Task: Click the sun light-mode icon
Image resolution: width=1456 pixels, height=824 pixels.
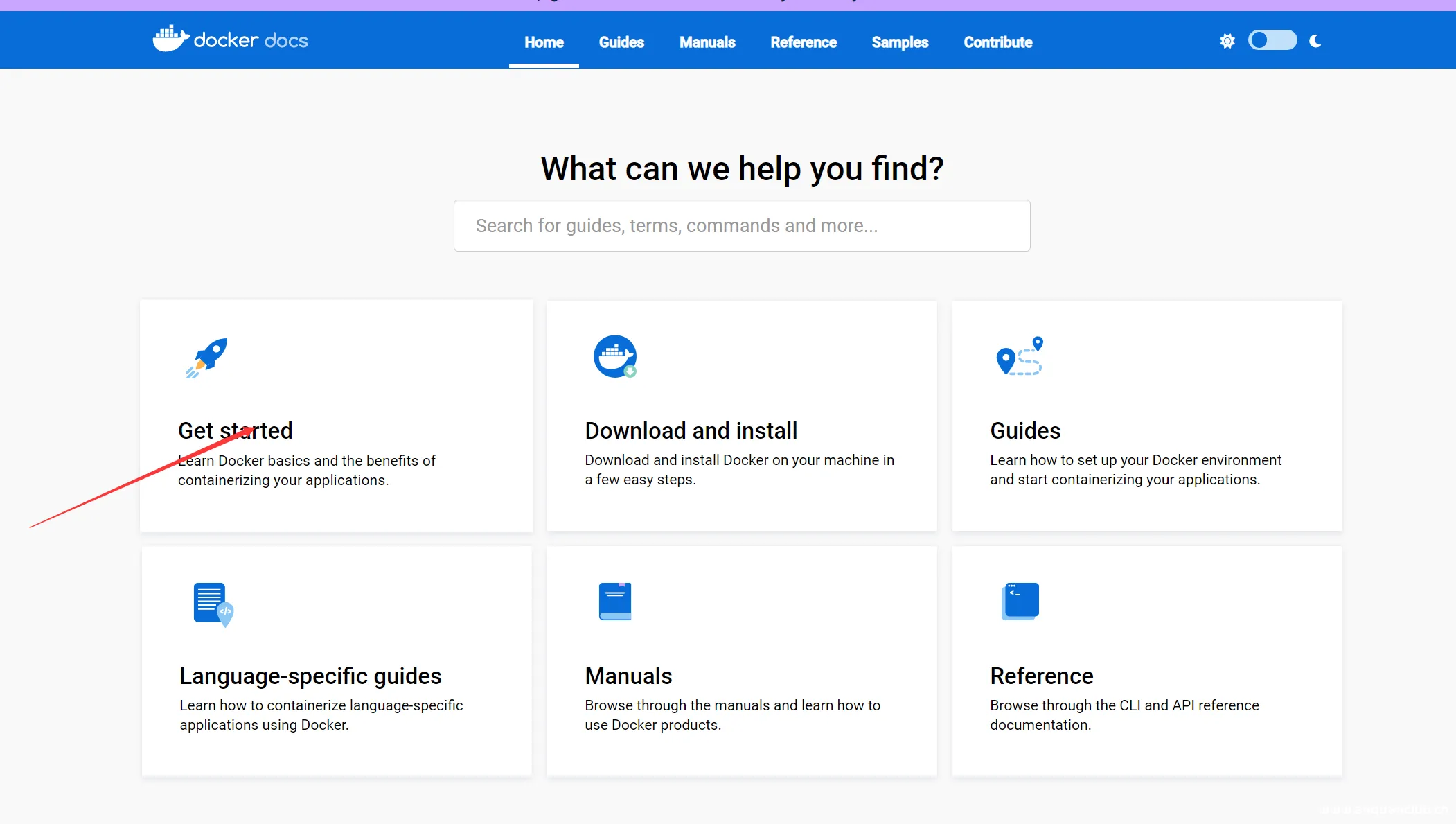Action: pos(1227,41)
